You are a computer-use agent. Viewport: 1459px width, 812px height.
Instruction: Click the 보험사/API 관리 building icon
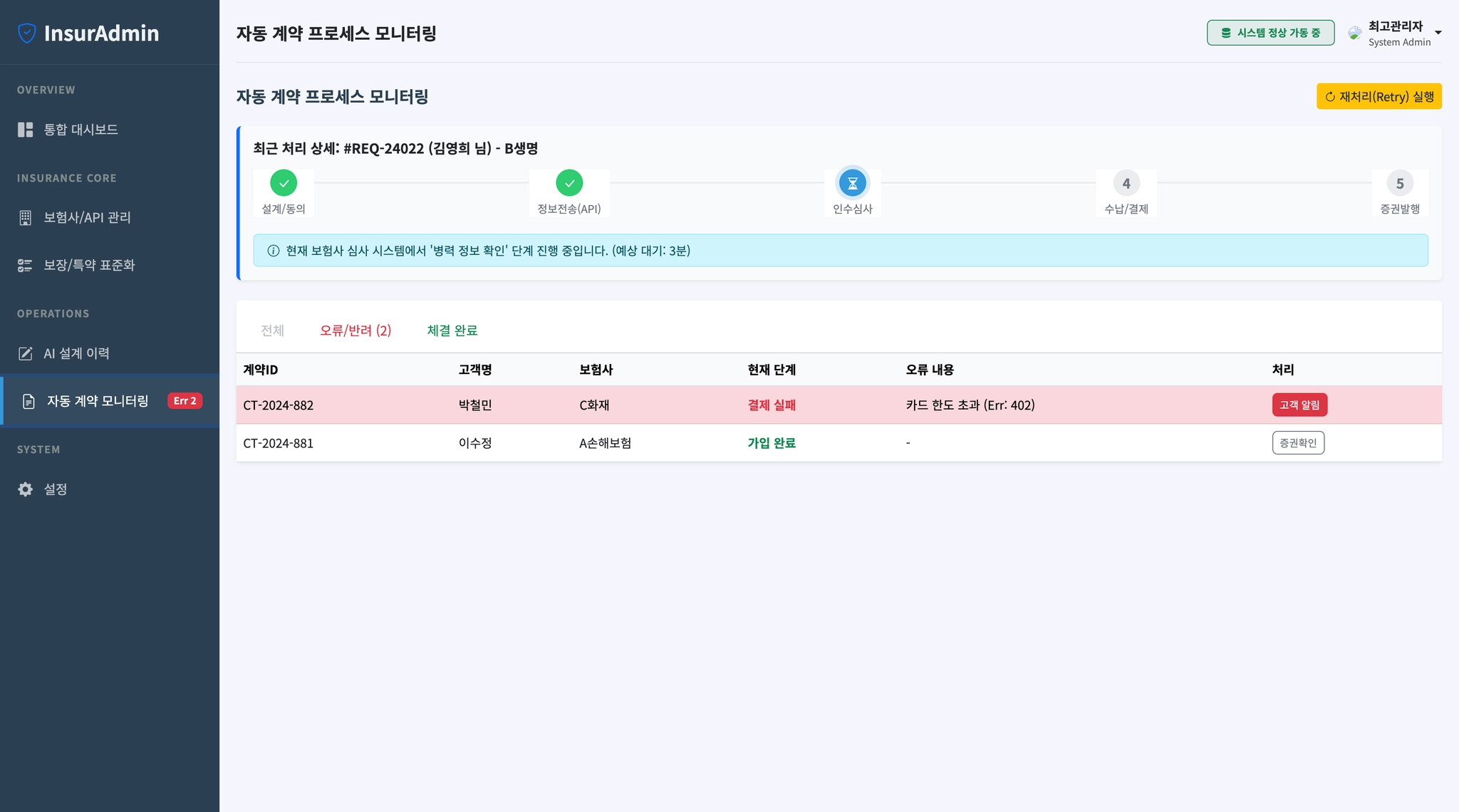point(26,218)
